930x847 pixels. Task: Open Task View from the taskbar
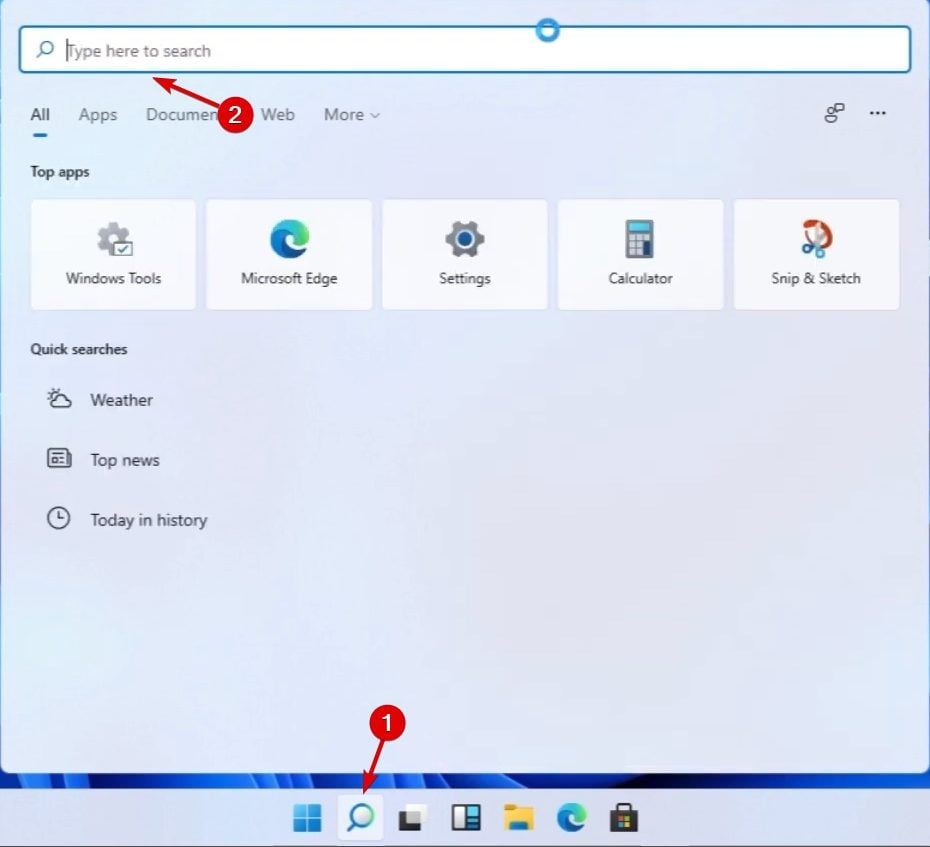pos(411,817)
